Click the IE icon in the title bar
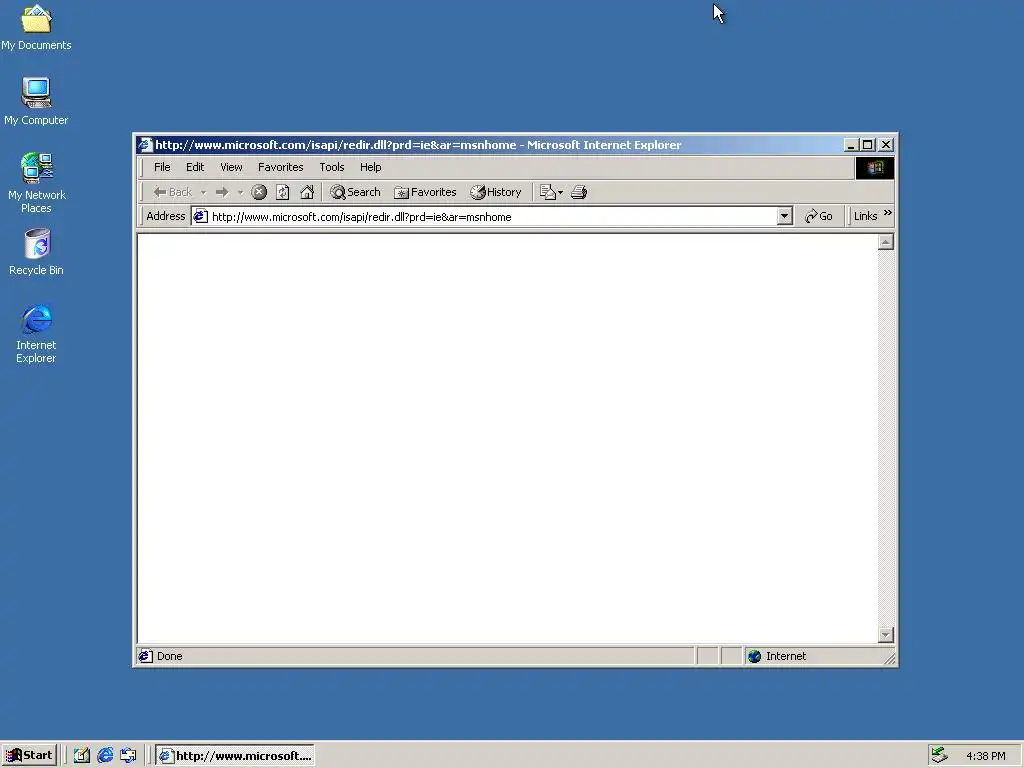The width and height of the screenshot is (1024, 768). [x=145, y=144]
